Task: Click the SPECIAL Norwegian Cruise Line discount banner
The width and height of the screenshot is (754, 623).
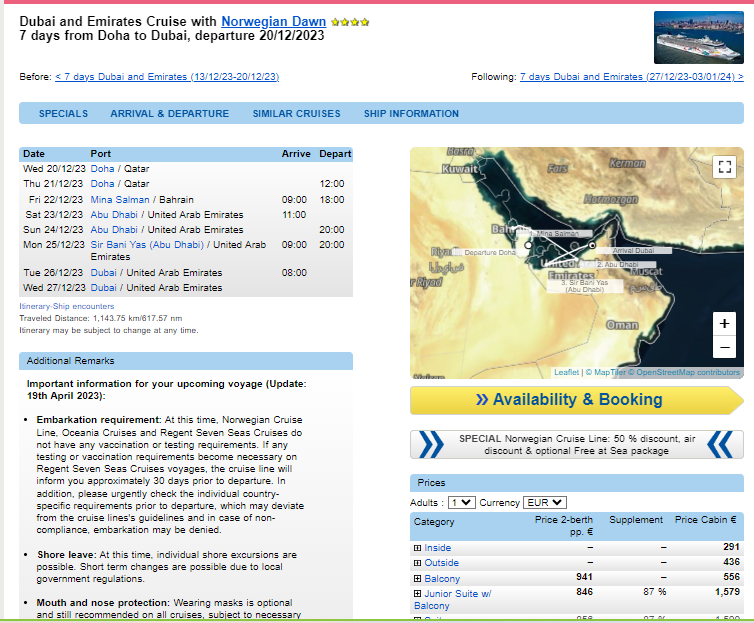Action: (x=577, y=445)
